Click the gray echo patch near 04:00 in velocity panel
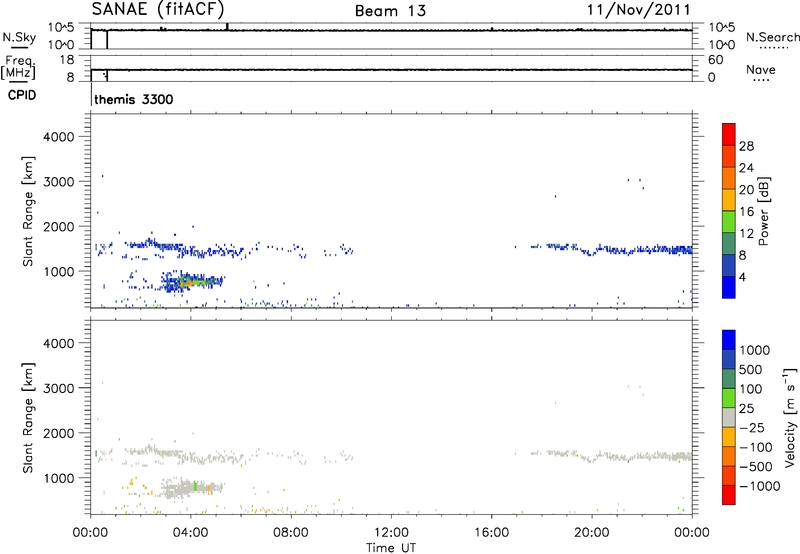 pyautogui.click(x=191, y=488)
